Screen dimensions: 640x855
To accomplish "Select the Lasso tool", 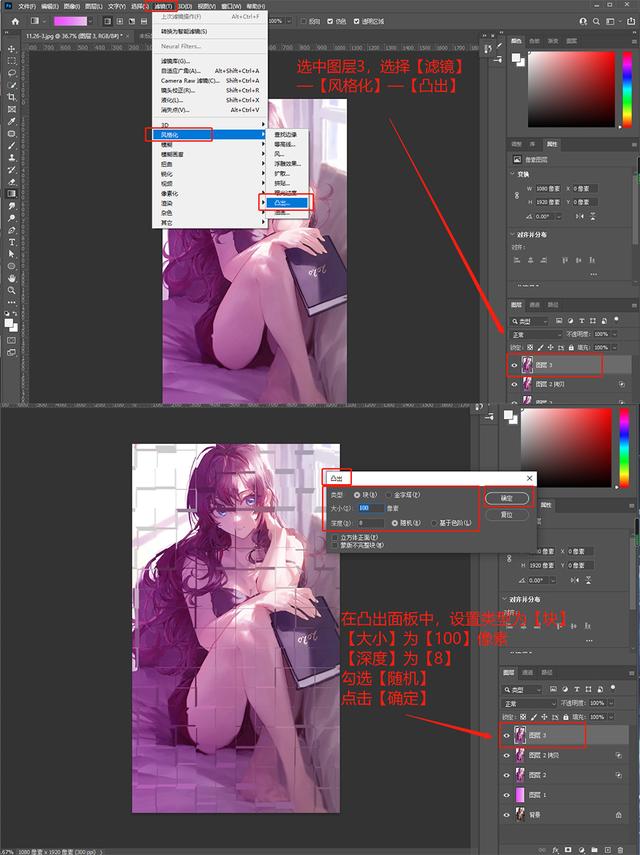I will coord(11,73).
